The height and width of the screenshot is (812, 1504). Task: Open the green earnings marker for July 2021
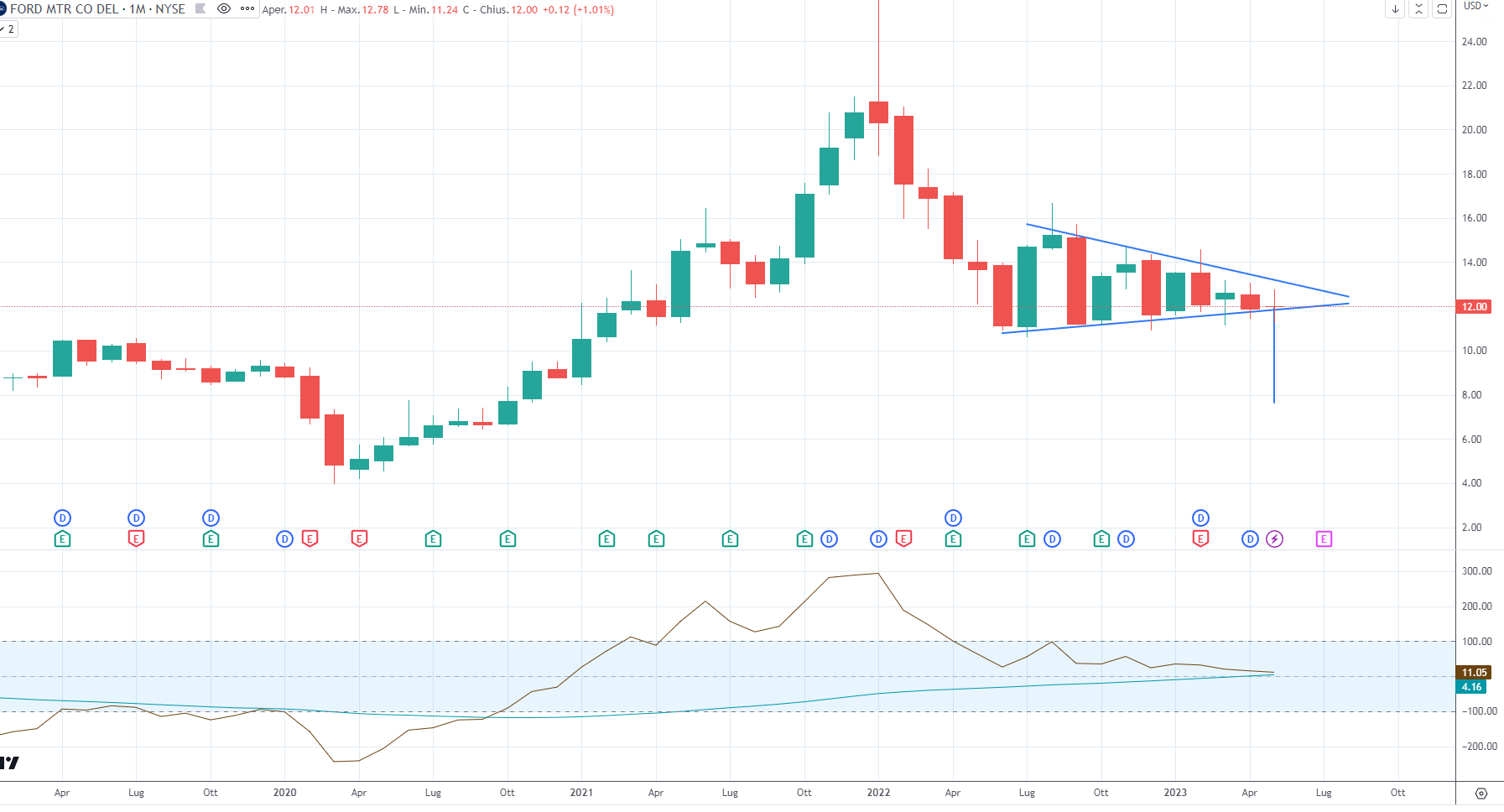coord(730,539)
